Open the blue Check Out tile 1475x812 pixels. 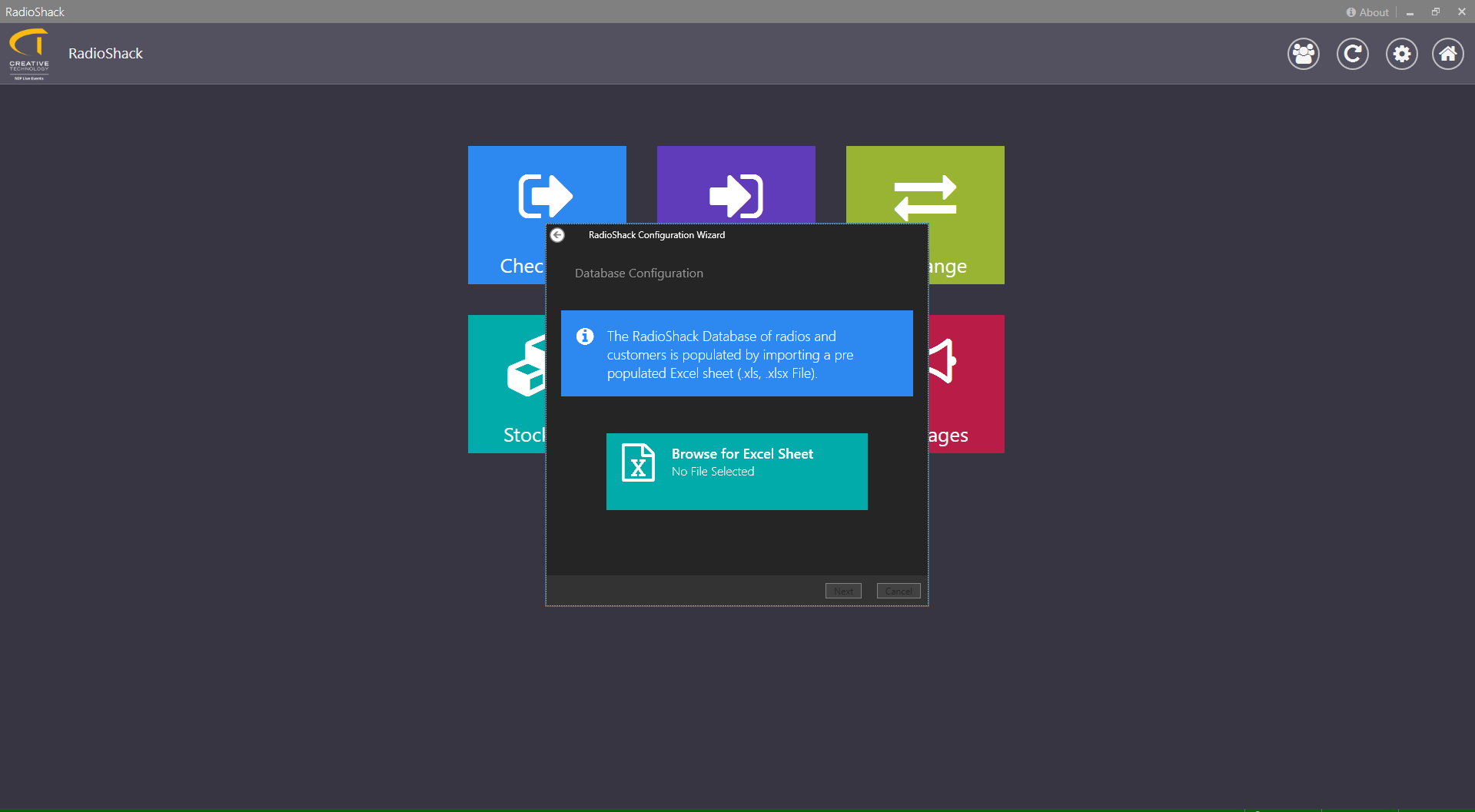click(x=507, y=215)
